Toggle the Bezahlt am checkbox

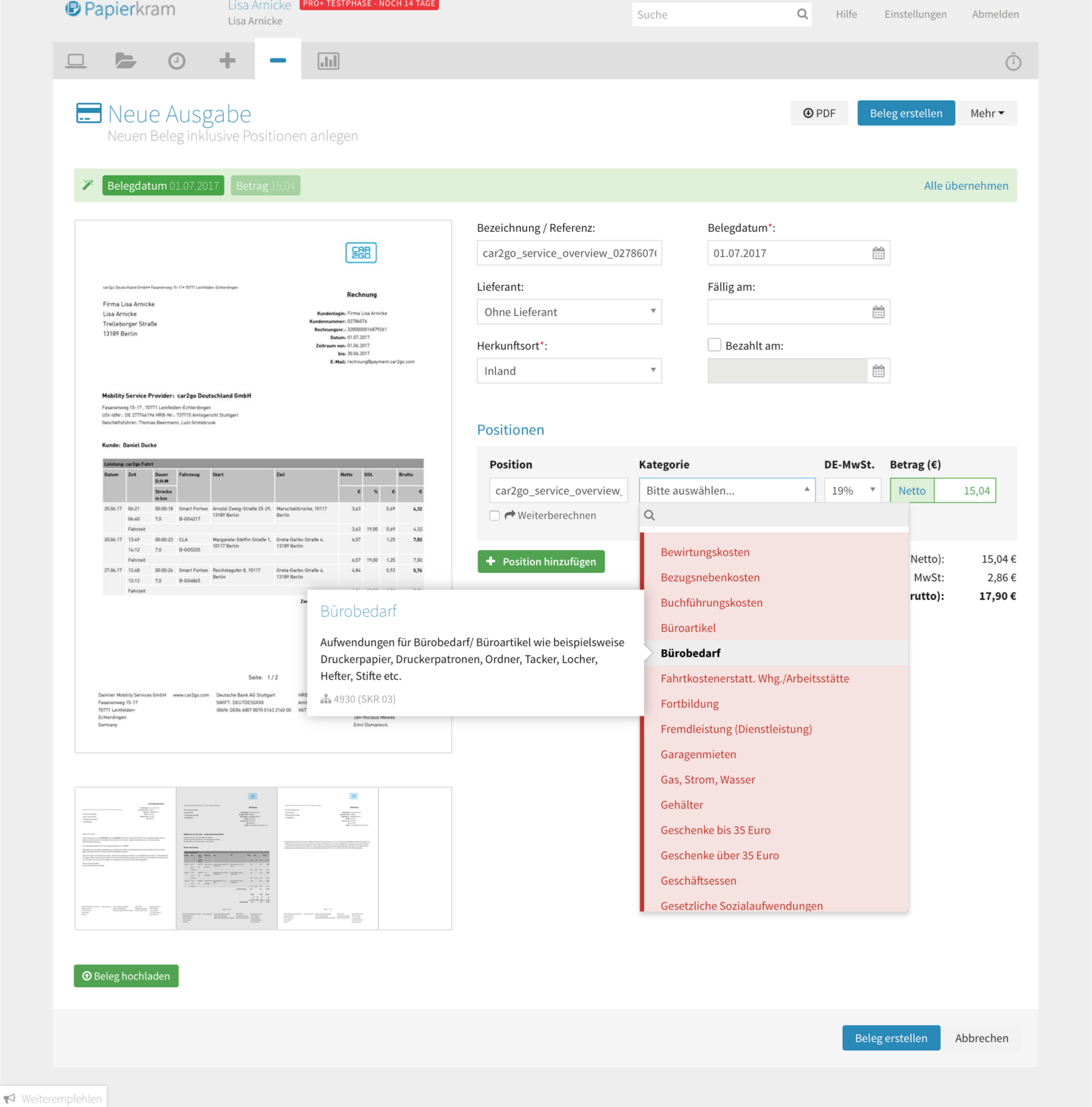coord(715,345)
